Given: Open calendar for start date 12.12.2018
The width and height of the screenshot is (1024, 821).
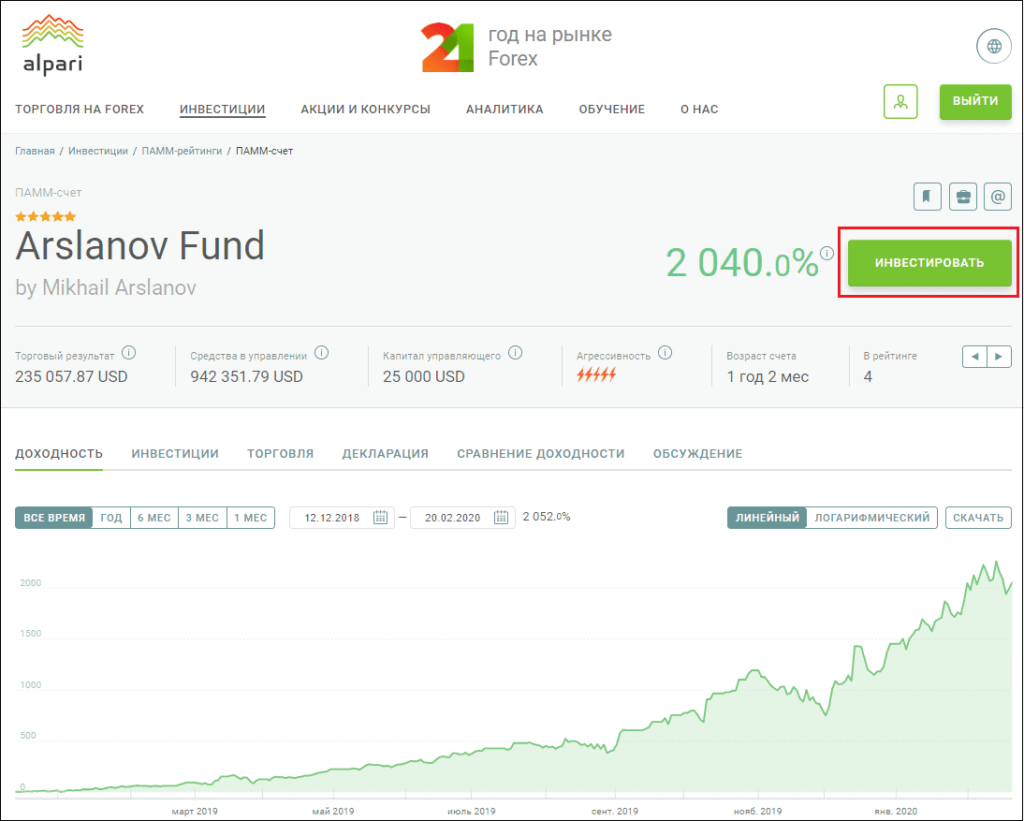Looking at the screenshot, I should (x=380, y=517).
